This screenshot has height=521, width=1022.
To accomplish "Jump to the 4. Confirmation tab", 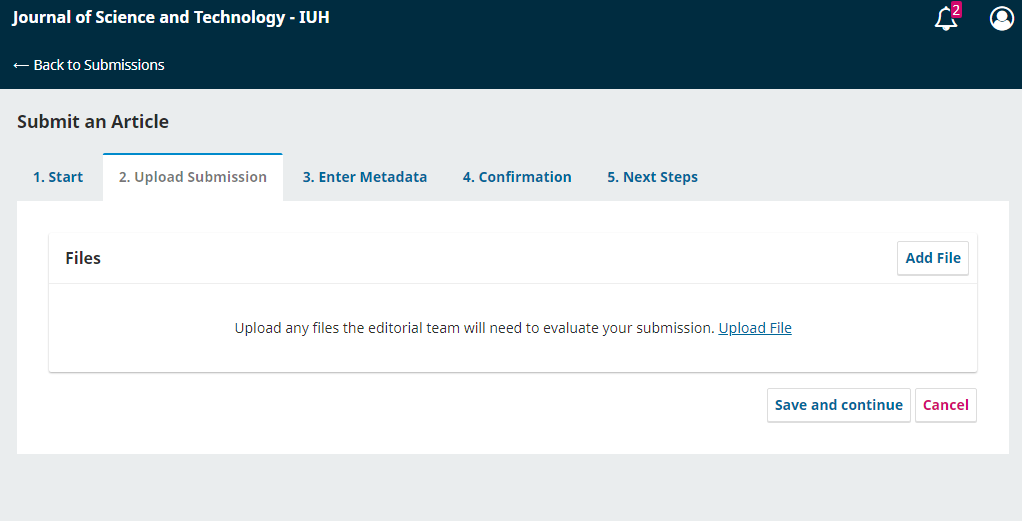I will pyautogui.click(x=517, y=177).
